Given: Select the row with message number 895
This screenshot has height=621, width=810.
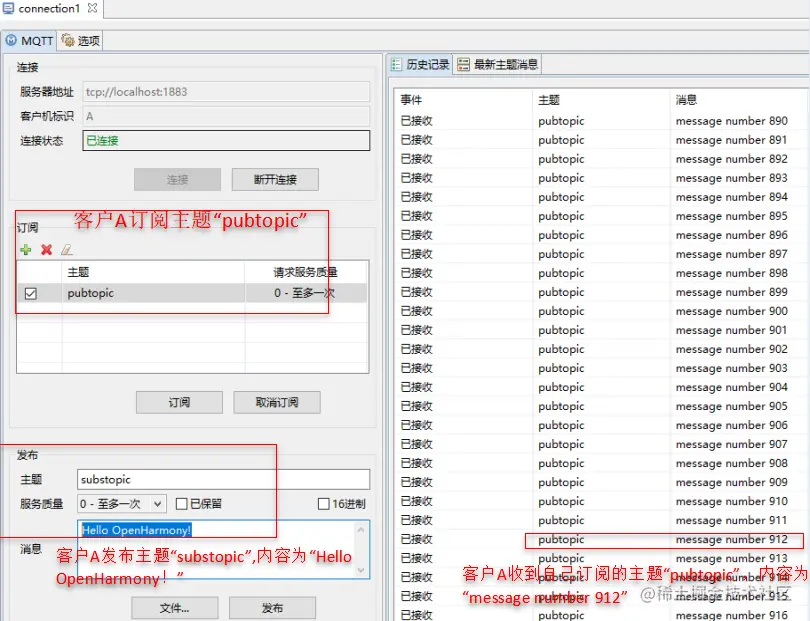Looking at the screenshot, I should tap(601, 216).
